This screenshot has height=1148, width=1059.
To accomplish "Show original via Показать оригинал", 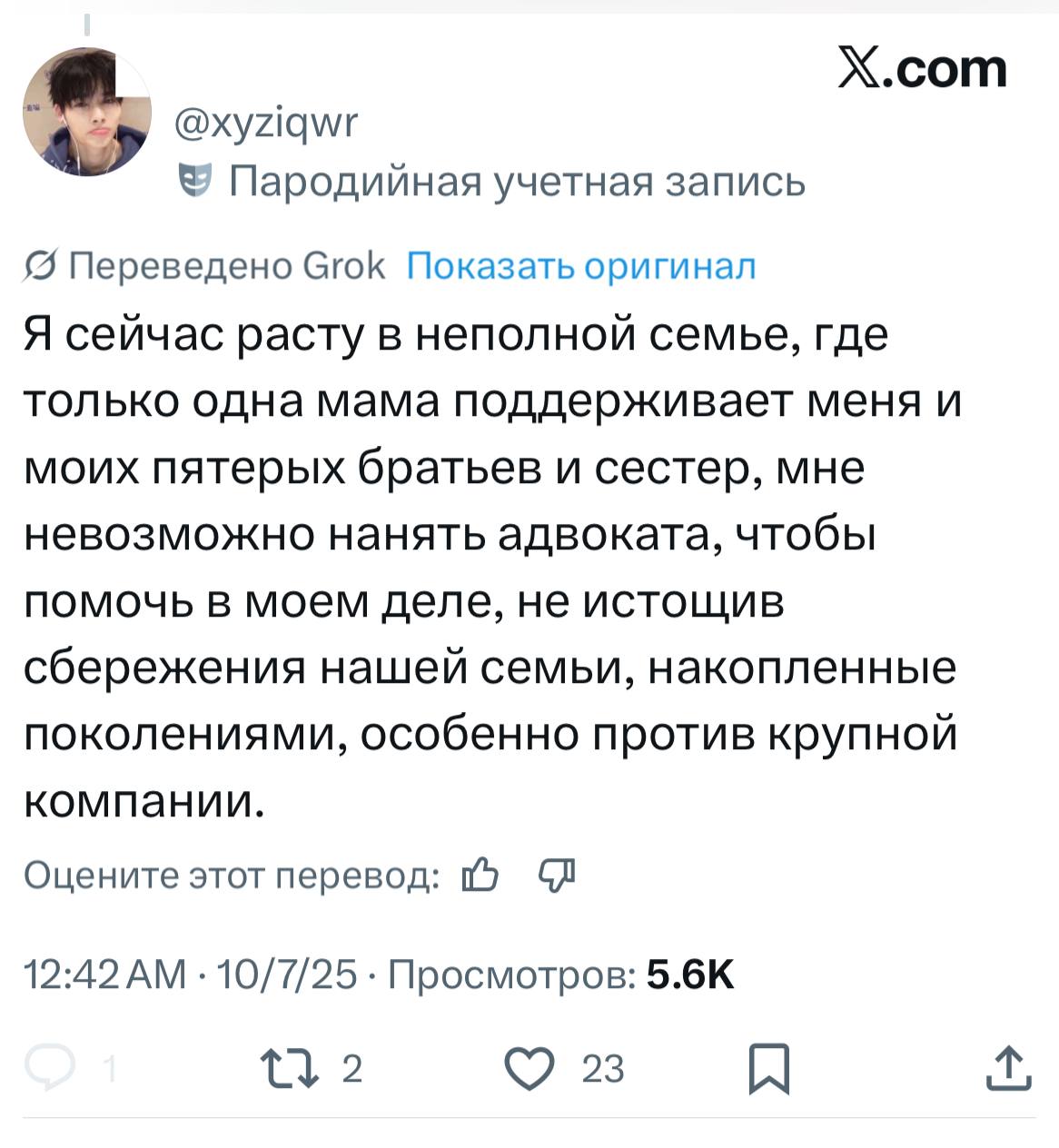I will [x=581, y=266].
